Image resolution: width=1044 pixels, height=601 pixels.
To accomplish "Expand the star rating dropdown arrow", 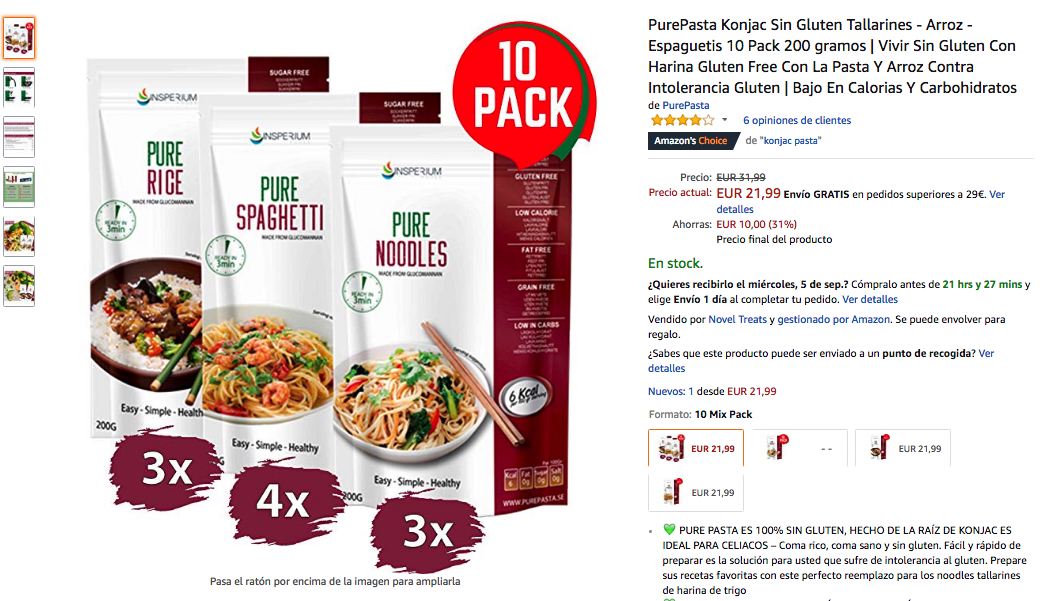I will click(724, 120).
